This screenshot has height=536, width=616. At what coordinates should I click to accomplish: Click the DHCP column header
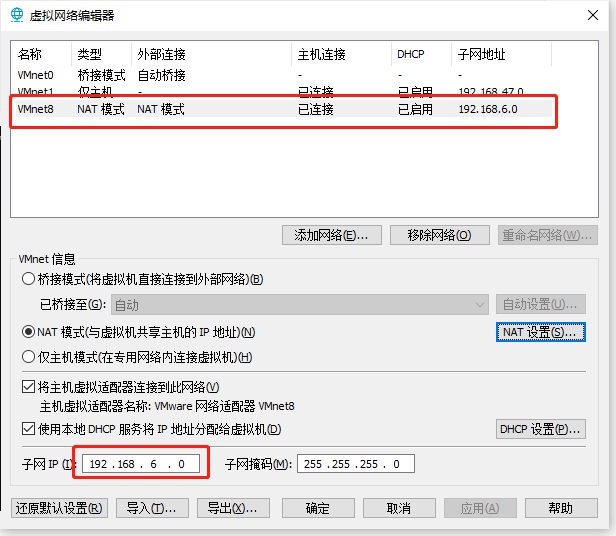422,54
